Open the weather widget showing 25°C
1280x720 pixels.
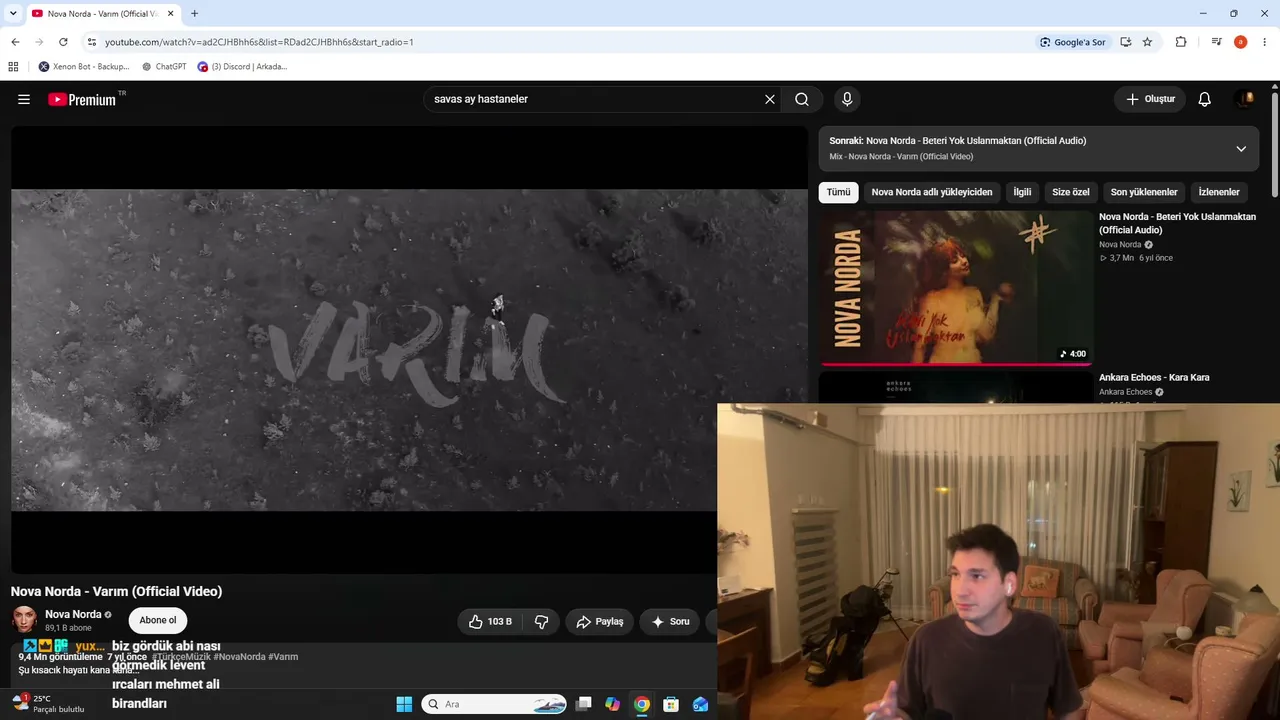(47, 704)
